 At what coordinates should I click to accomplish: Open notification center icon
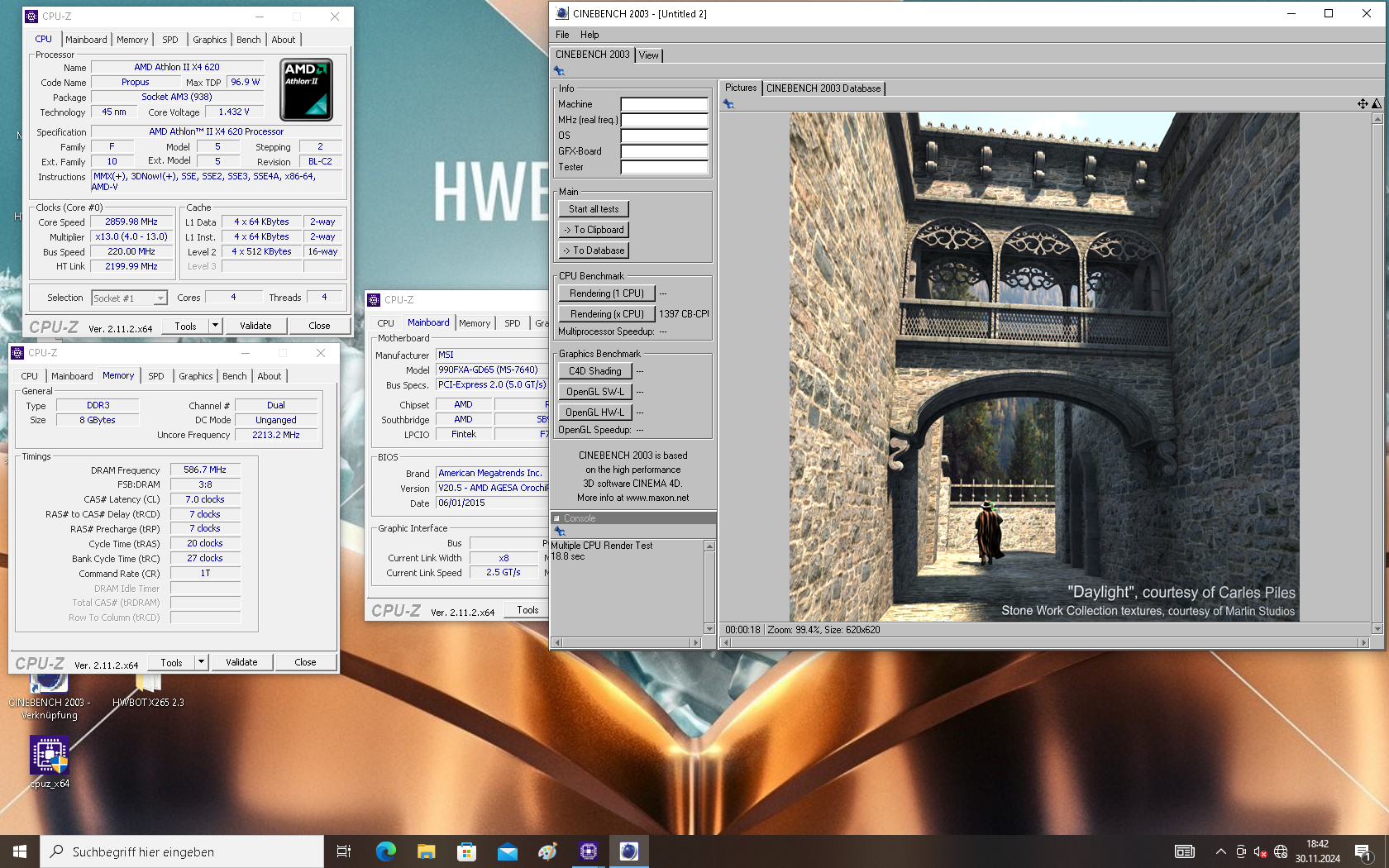tap(1364, 851)
